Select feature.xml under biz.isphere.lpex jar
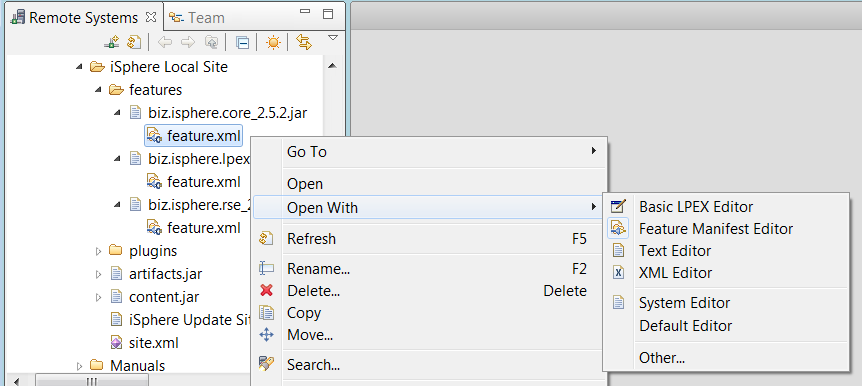862x386 pixels. coord(203,181)
